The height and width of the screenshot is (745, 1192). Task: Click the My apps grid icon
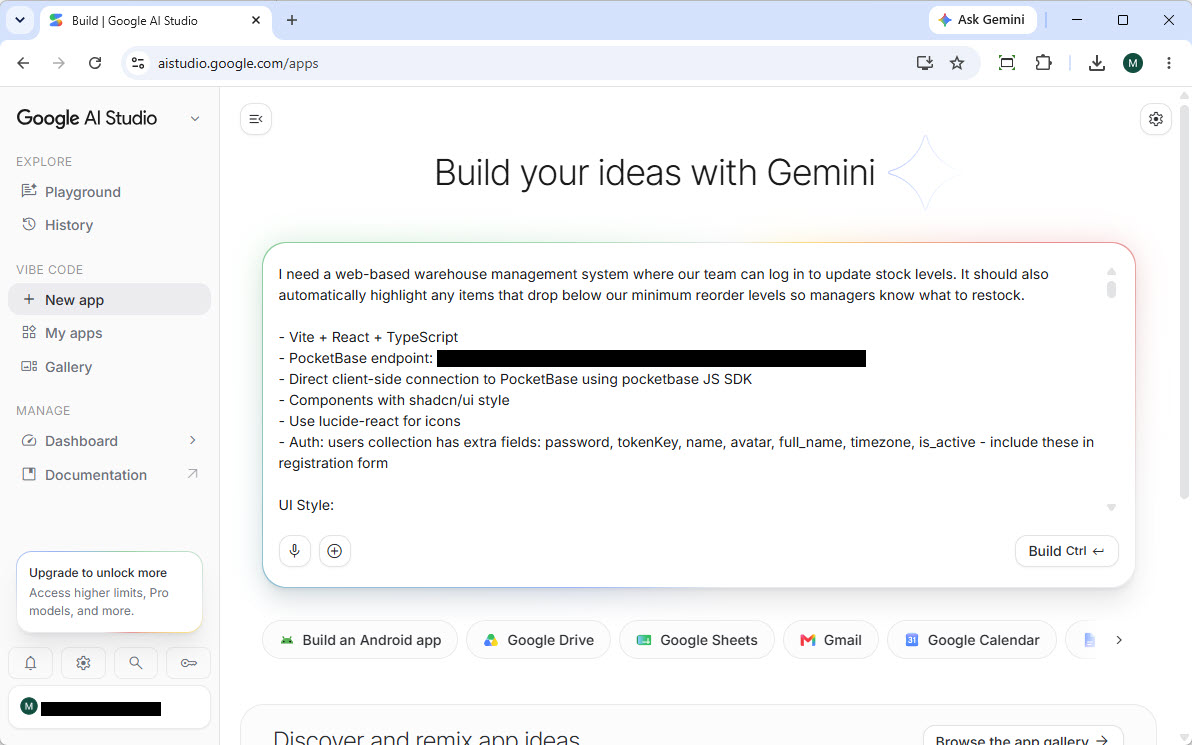point(29,332)
